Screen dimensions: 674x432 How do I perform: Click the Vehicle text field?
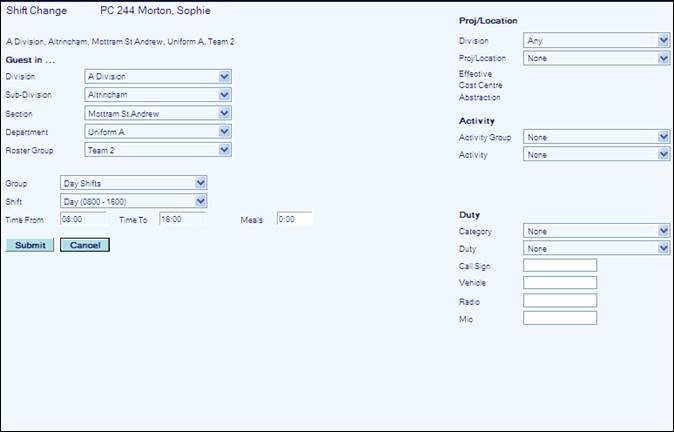[x=559, y=283]
